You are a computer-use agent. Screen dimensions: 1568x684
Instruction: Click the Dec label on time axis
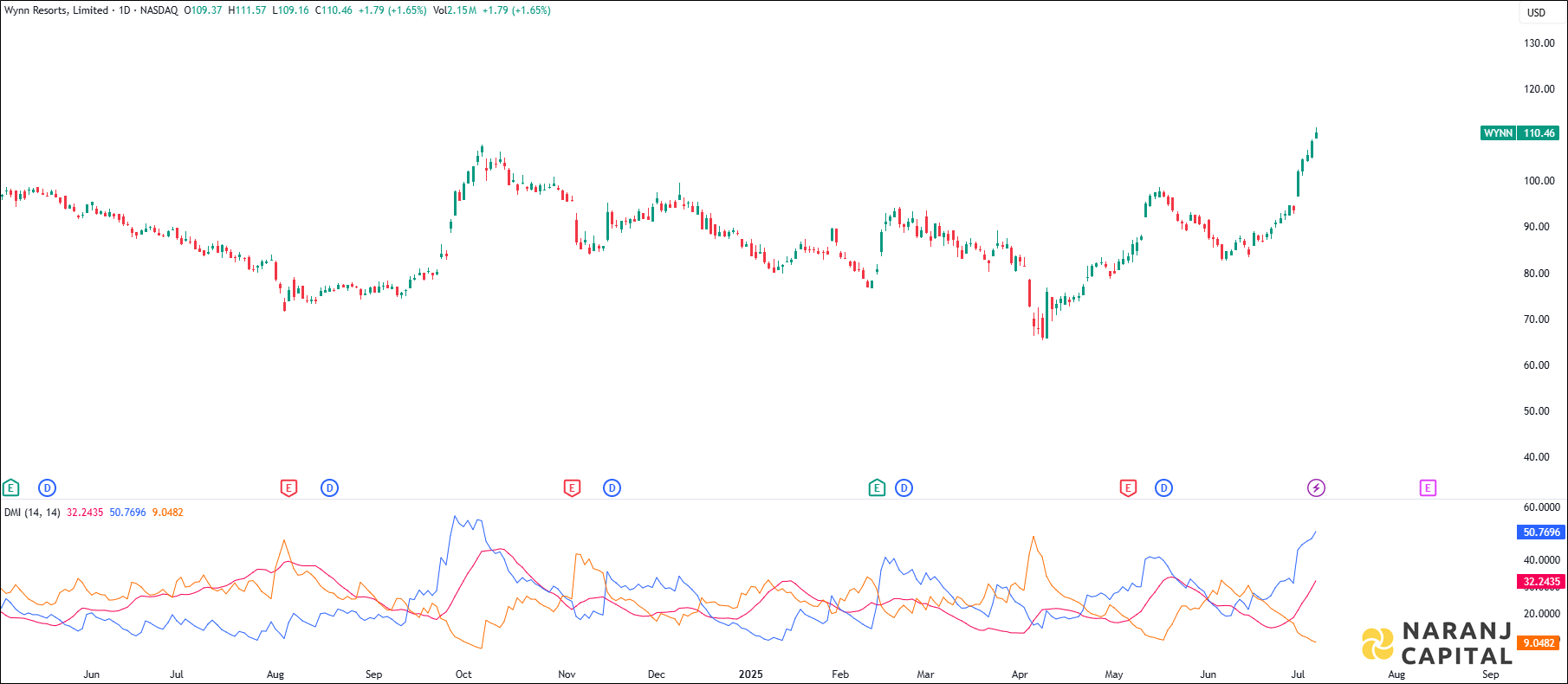click(657, 674)
